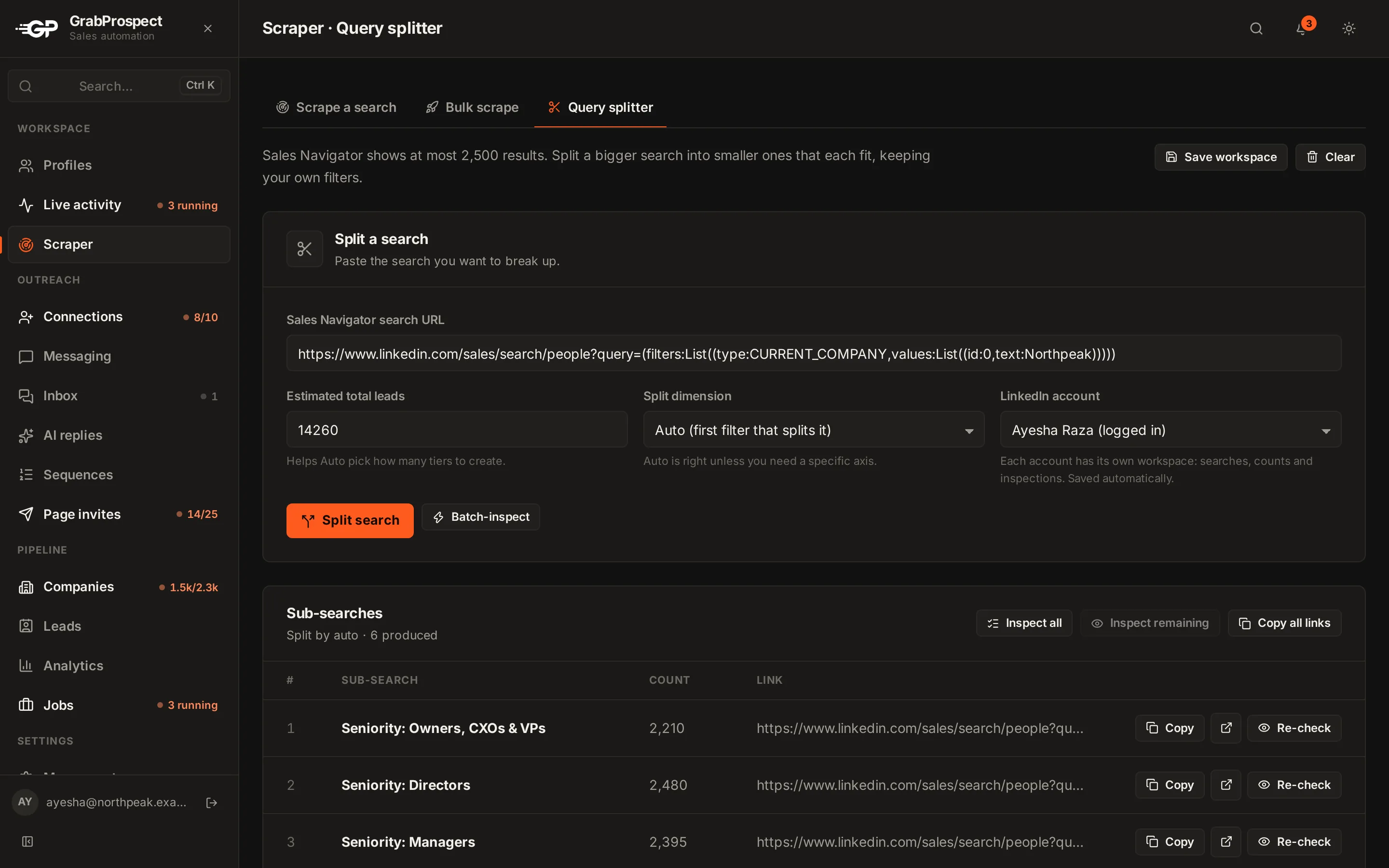The width and height of the screenshot is (1389, 868).
Task: Click Save workspace button
Action: point(1221,157)
